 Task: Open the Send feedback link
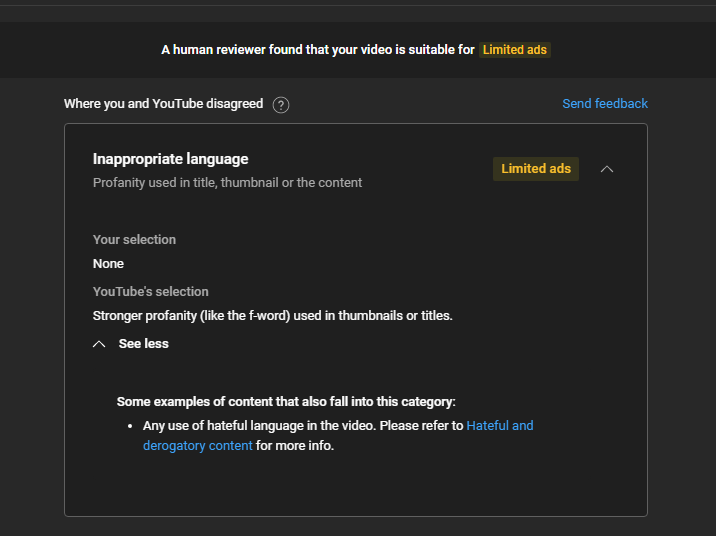coord(605,104)
